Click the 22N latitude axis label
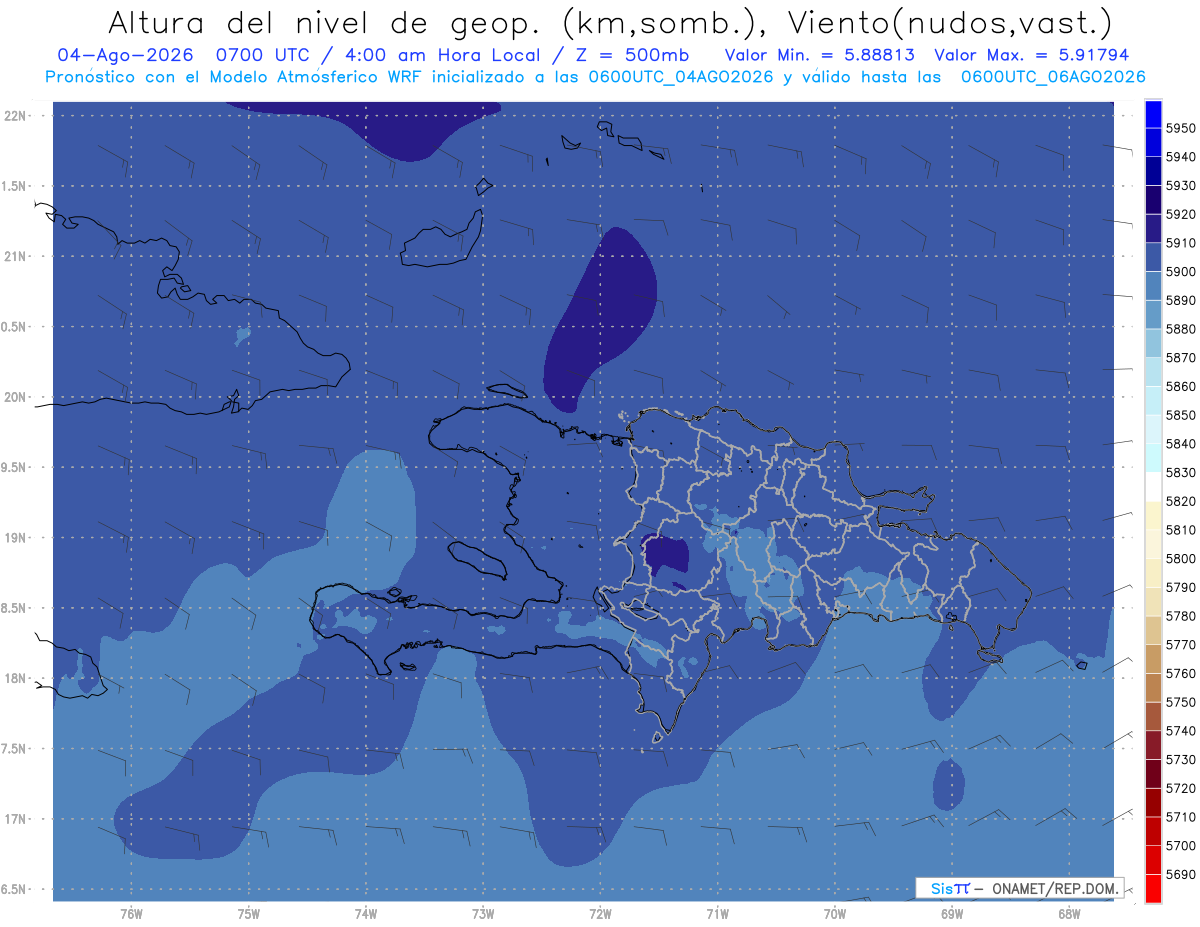The width and height of the screenshot is (1200, 927). [15, 115]
